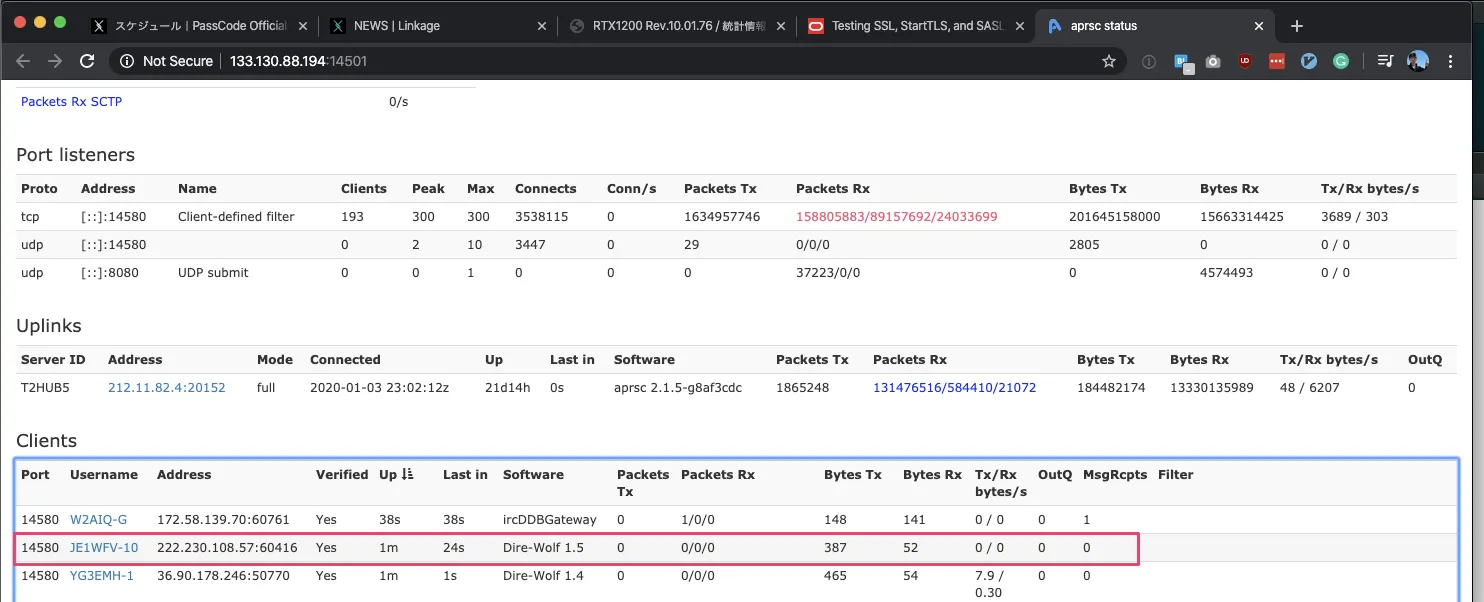This screenshot has height=602, width=1484.
Task: Open a new browser tab
Action: (1297, 26)
